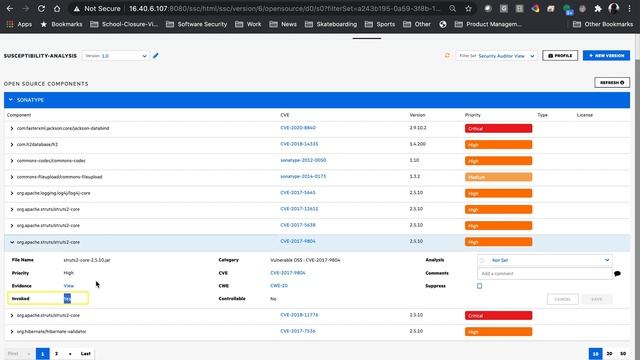Open the CWE-20 link
Viewport: 640px width, 360px height.
(x=279, y=286)
